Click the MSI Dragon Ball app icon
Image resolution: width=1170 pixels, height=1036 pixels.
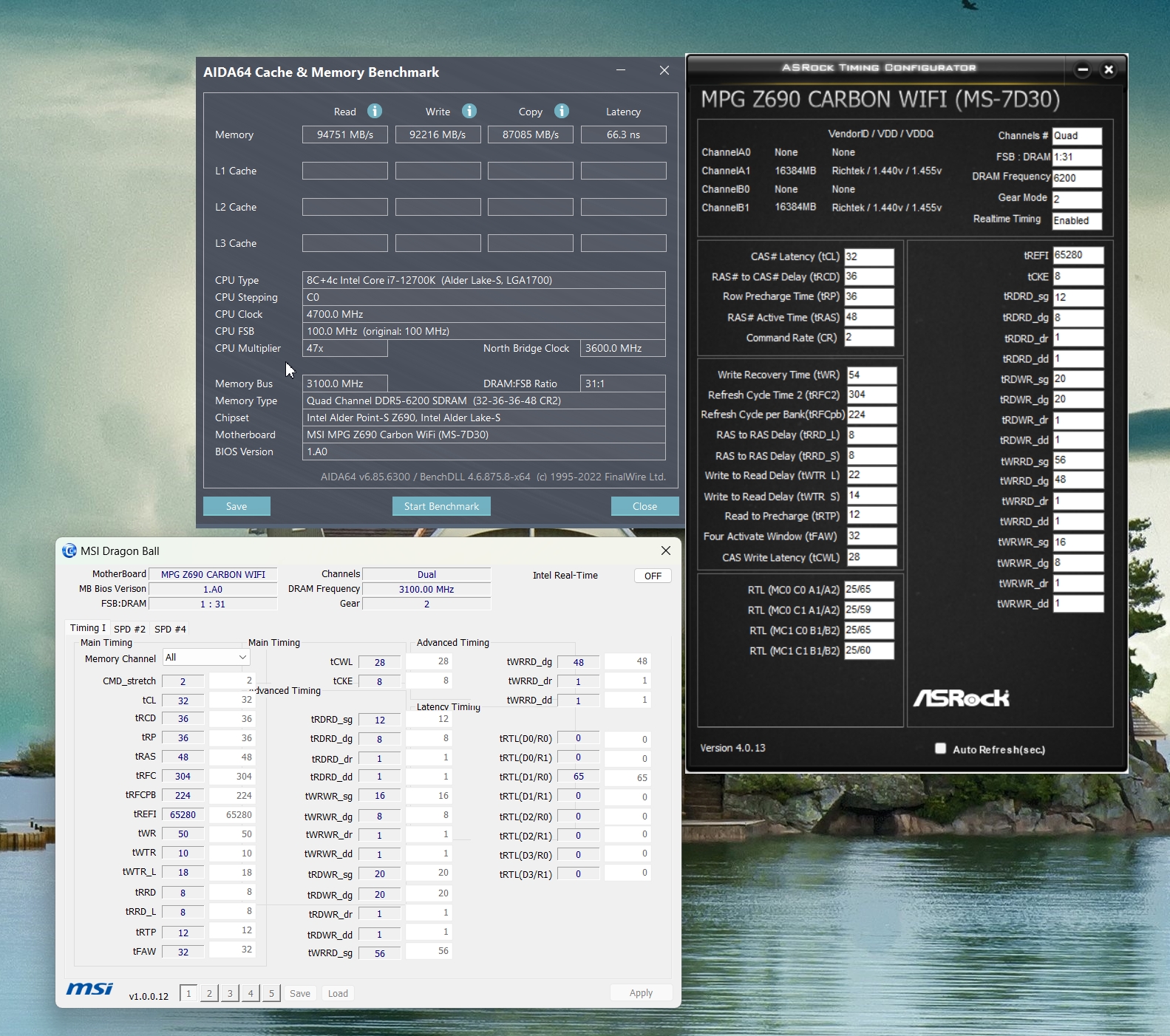69,551
